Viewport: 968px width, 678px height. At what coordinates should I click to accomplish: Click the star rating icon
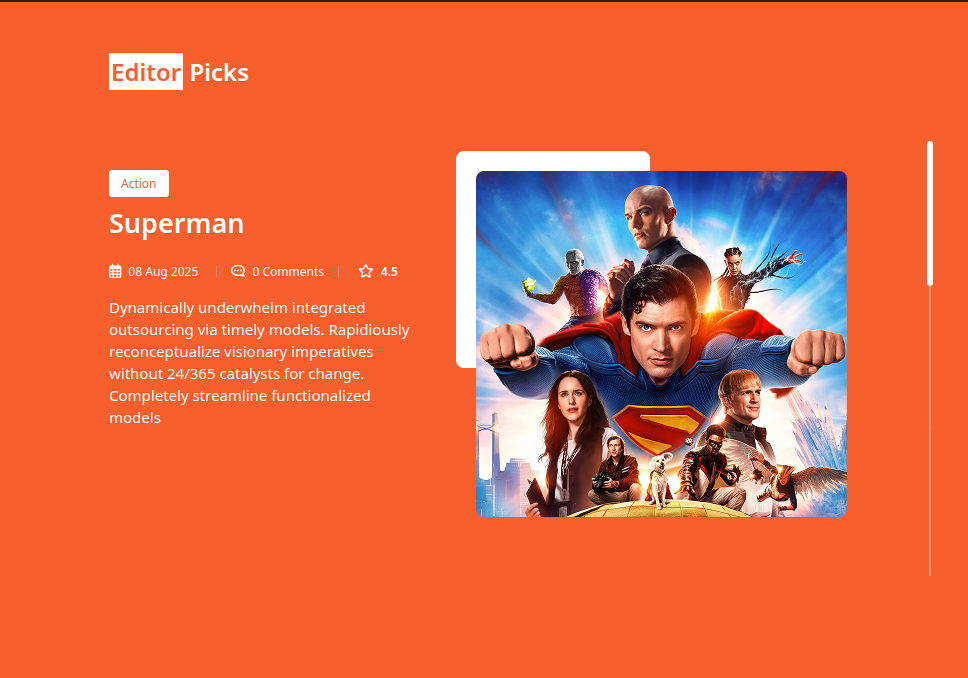(366, 271)
